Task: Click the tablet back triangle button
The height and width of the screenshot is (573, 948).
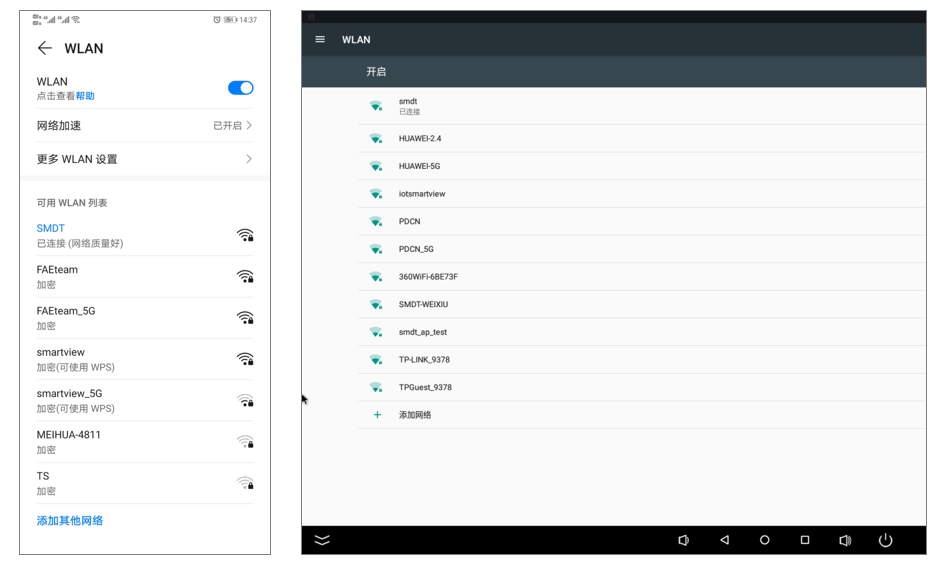Action: tap(724, 540)
